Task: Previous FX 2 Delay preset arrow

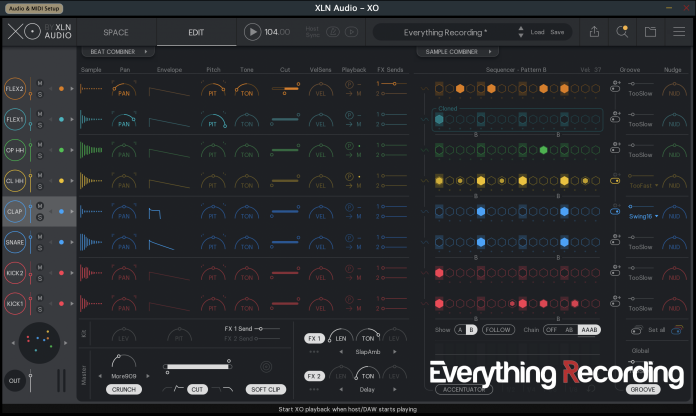Action: point(341,389)
